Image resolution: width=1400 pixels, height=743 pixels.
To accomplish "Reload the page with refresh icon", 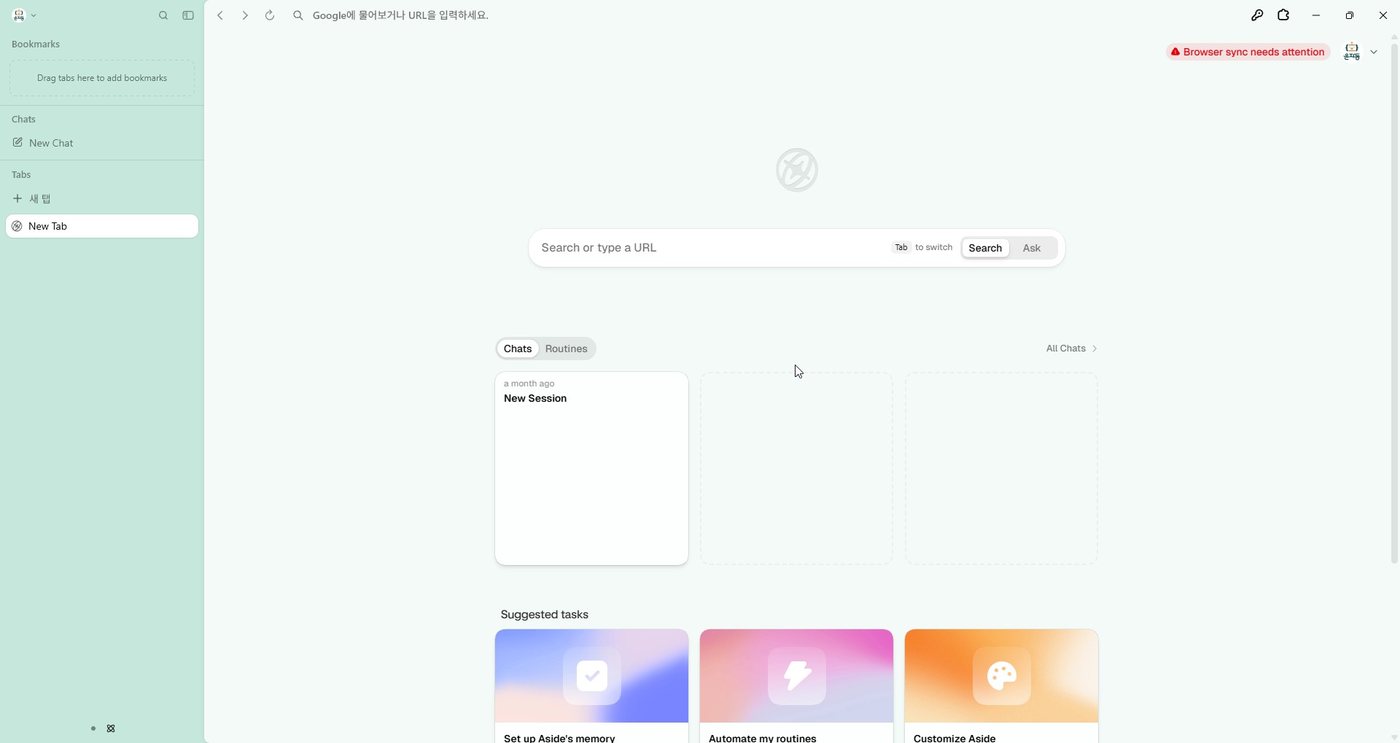I will tap(270, 15).
